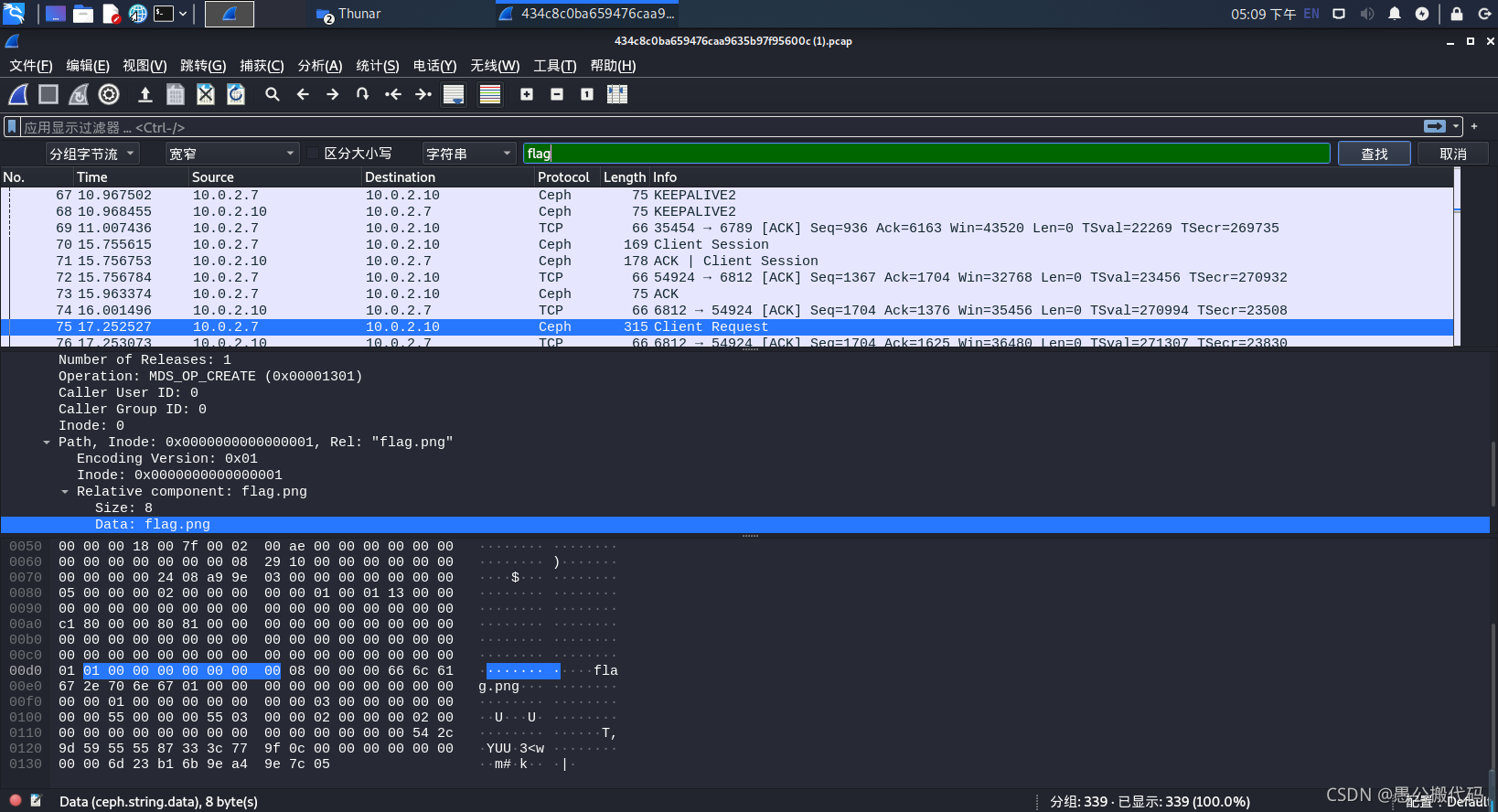Screen dimensions: 1498x812
Task: Open capture options gear icon
Action: click(x=109, y=94)
